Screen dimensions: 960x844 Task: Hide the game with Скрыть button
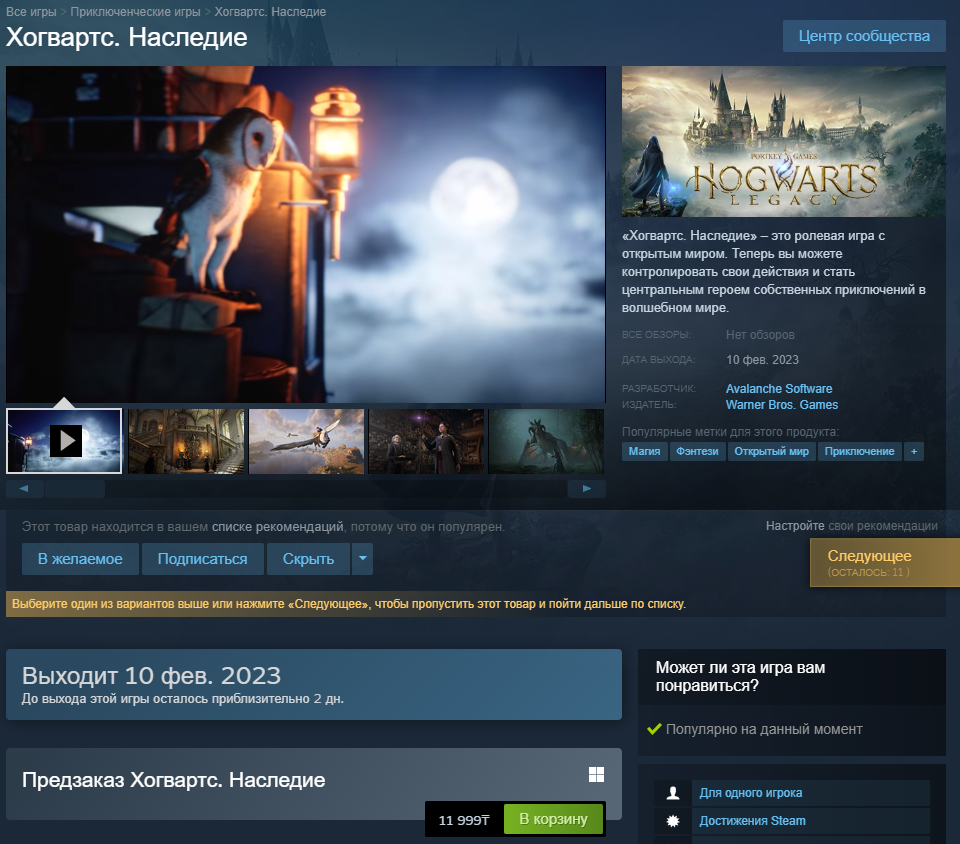(x=309, y=559)
